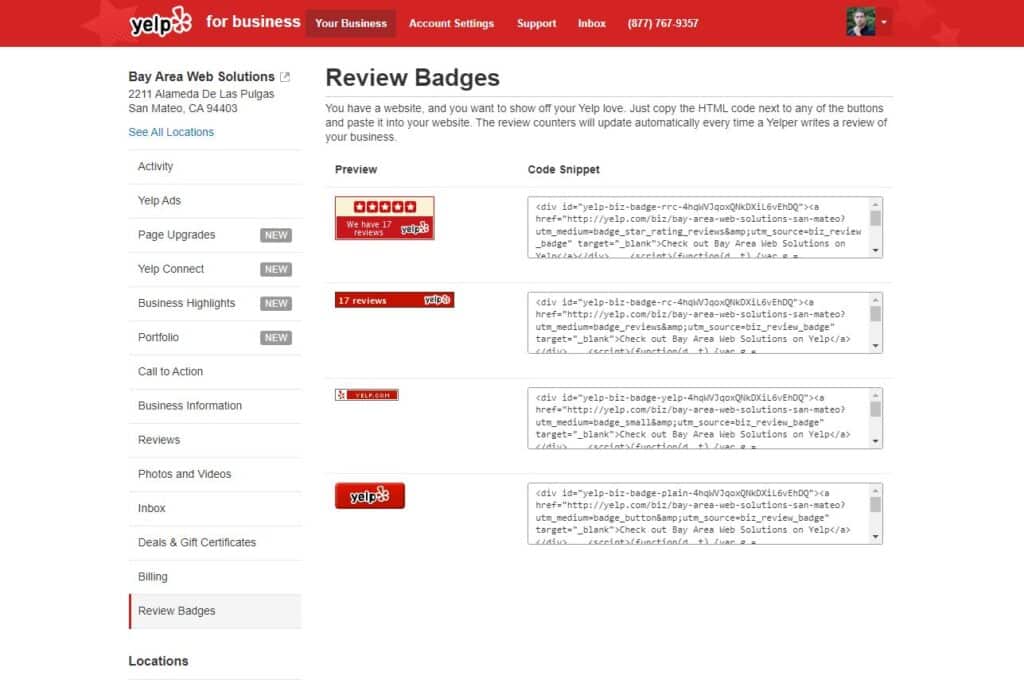Click scroll-up arrow in badge-rrc snippet box
The image size is (1024, 687).
[876, 204]
